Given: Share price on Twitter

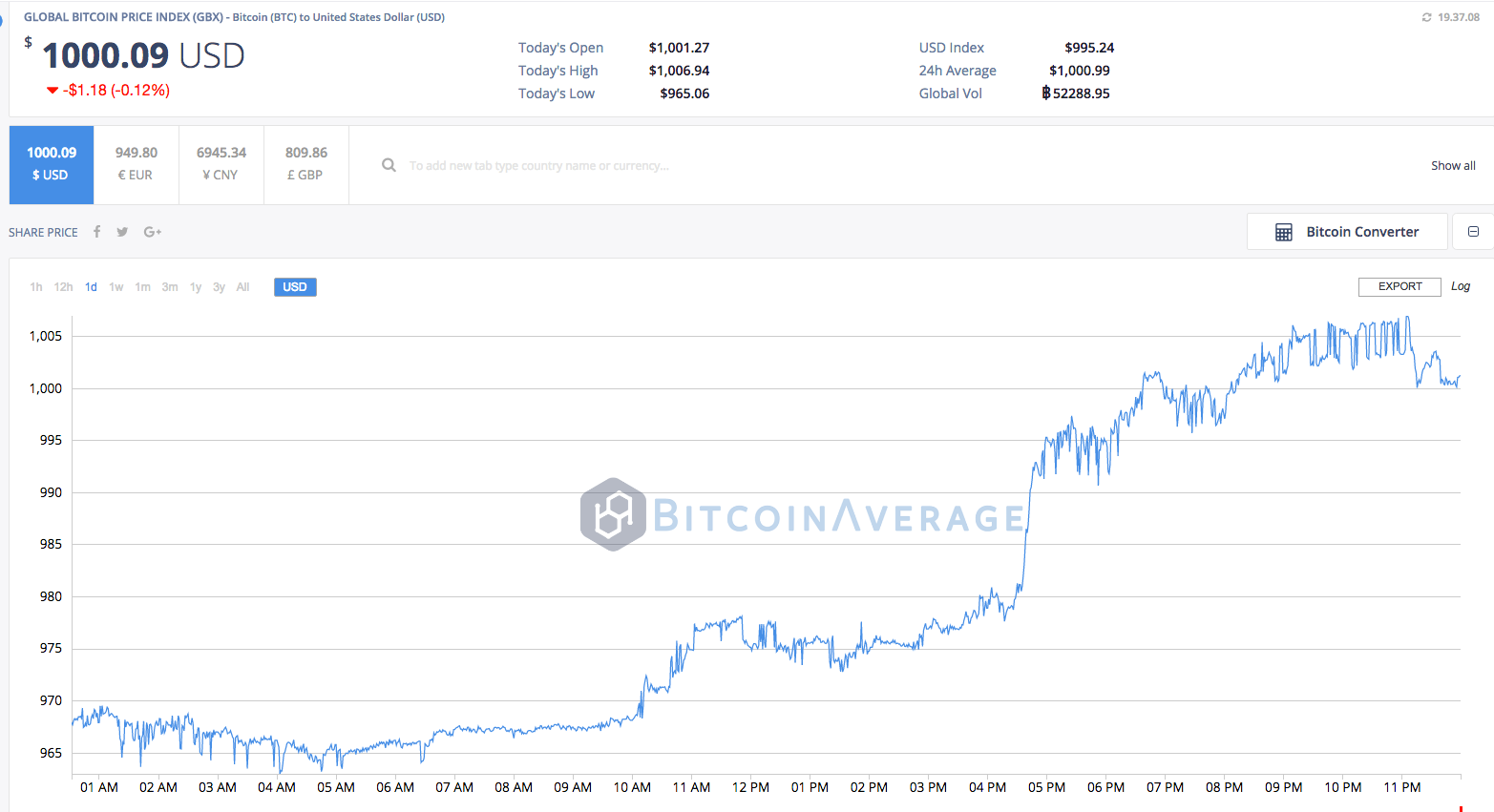Looking at the screenshot, I should [122, 232].
